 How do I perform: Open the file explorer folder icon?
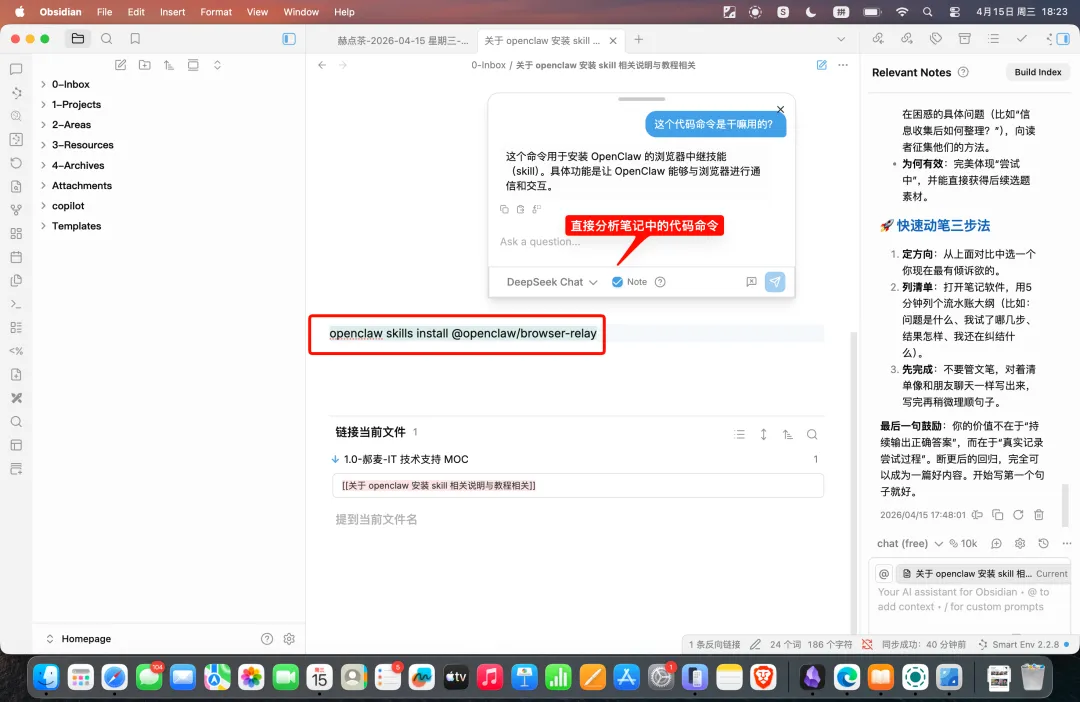(78, 39)
